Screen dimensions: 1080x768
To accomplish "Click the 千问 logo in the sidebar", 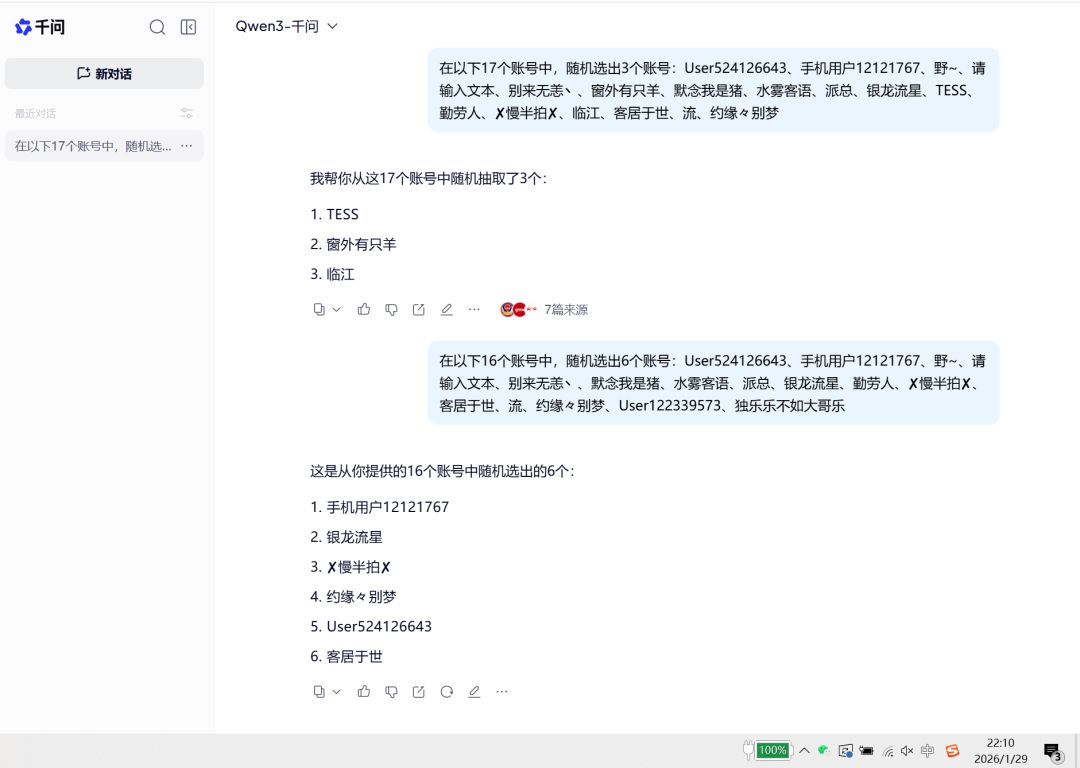I will pyautogui.click(x=40, y=27).
